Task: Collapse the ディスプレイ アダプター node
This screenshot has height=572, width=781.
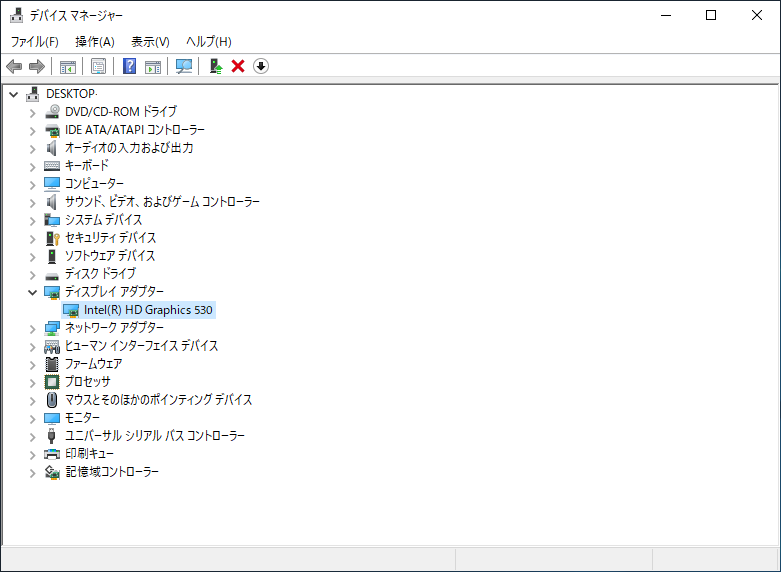Action: click(32, 292)
